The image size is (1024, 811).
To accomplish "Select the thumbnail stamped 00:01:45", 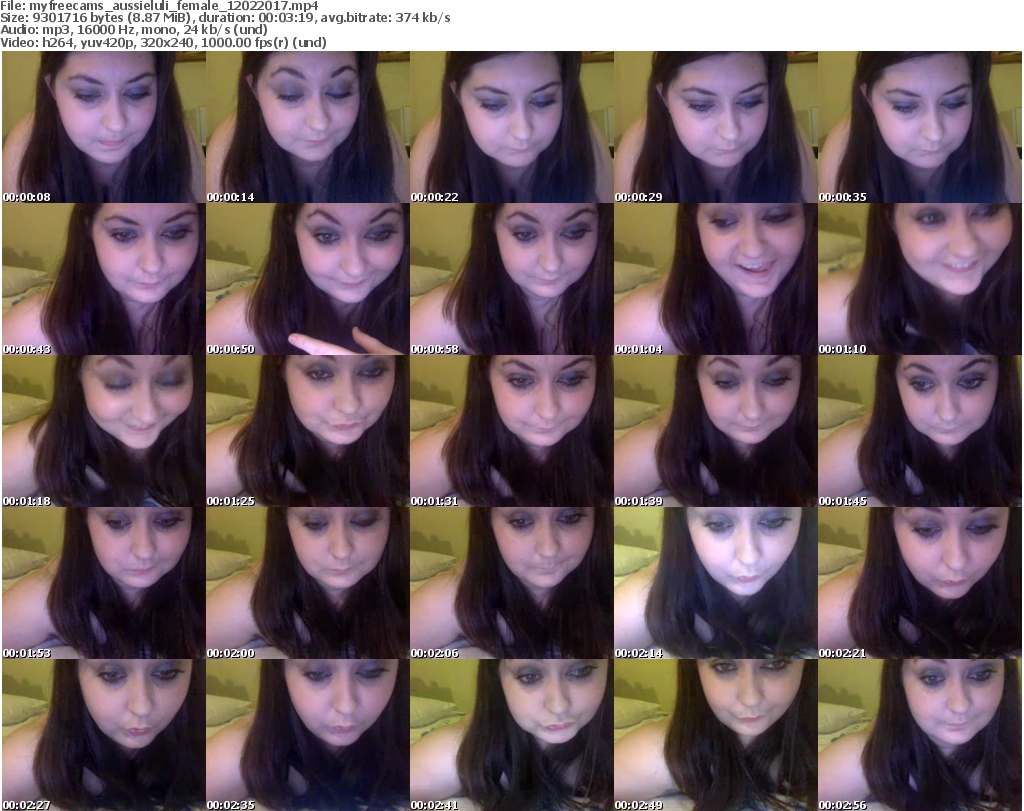I will (920, 432).
